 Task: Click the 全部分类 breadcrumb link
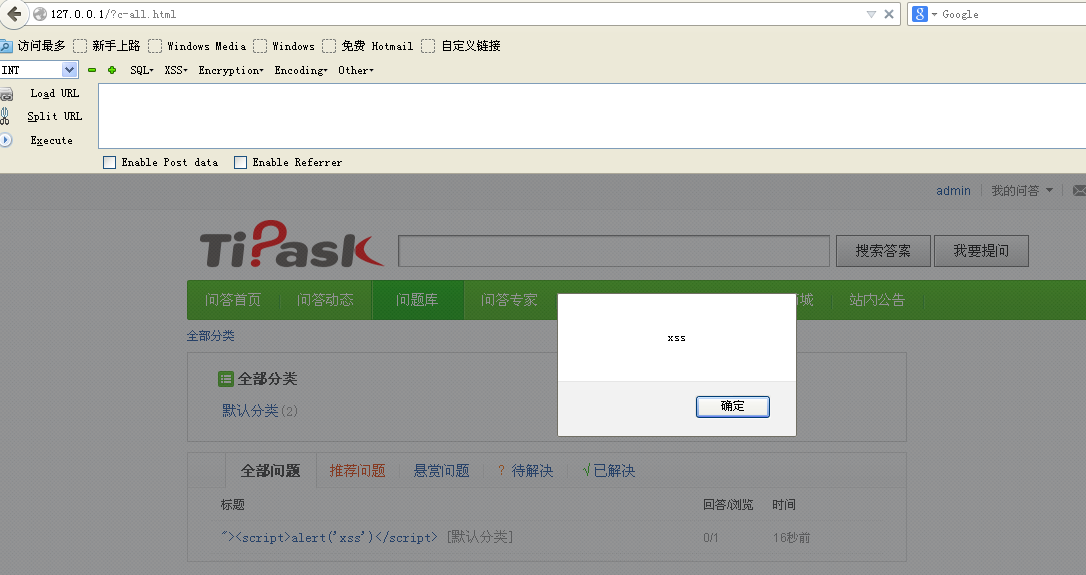pos(211,336)
